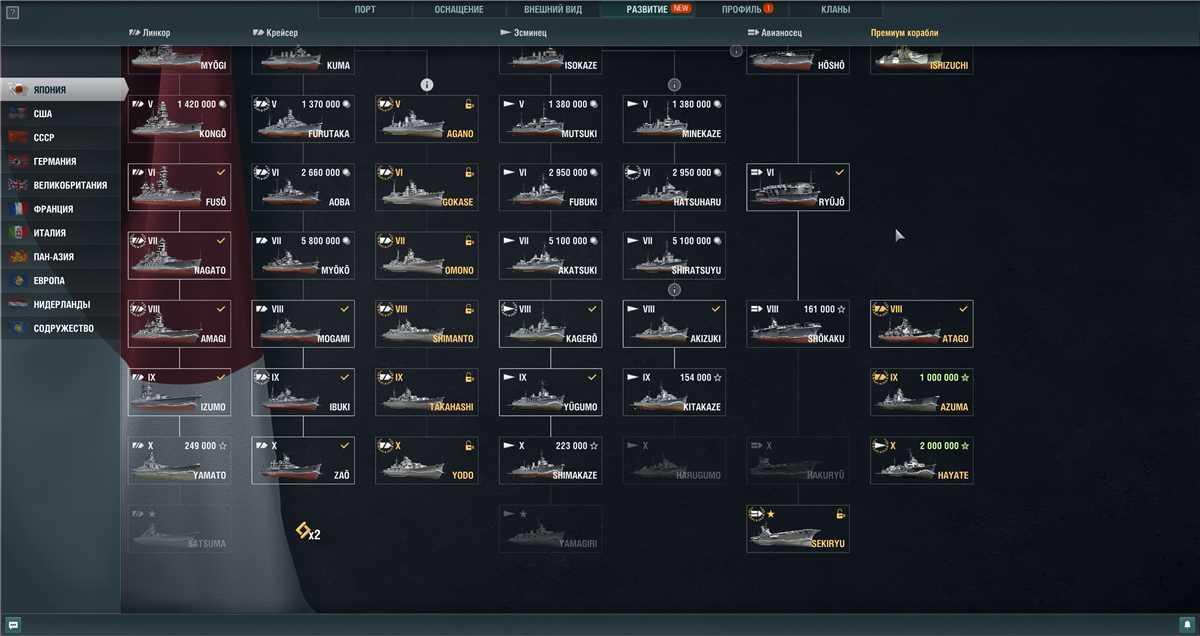The image size is (1200, 636).
Task: Click info icon above Agano branch
Action: tap(427, 85)
